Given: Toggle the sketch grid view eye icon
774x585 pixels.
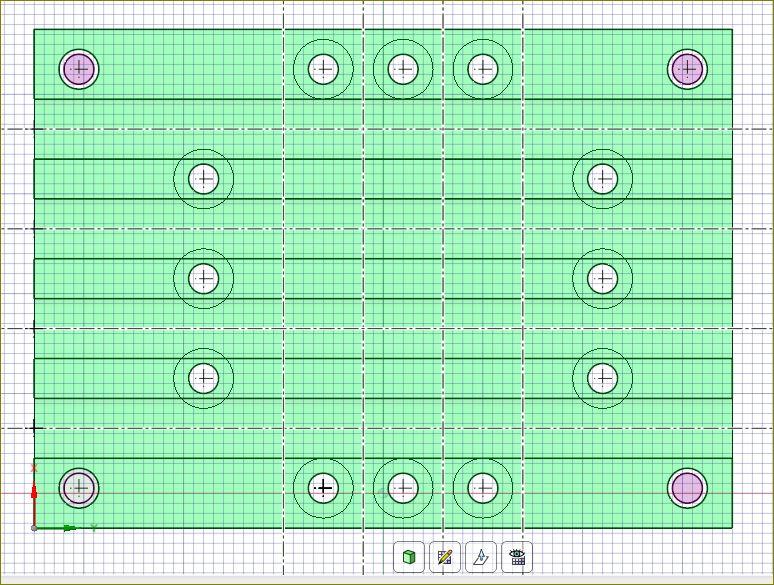Looking at the screenshot, I should 517,557.
